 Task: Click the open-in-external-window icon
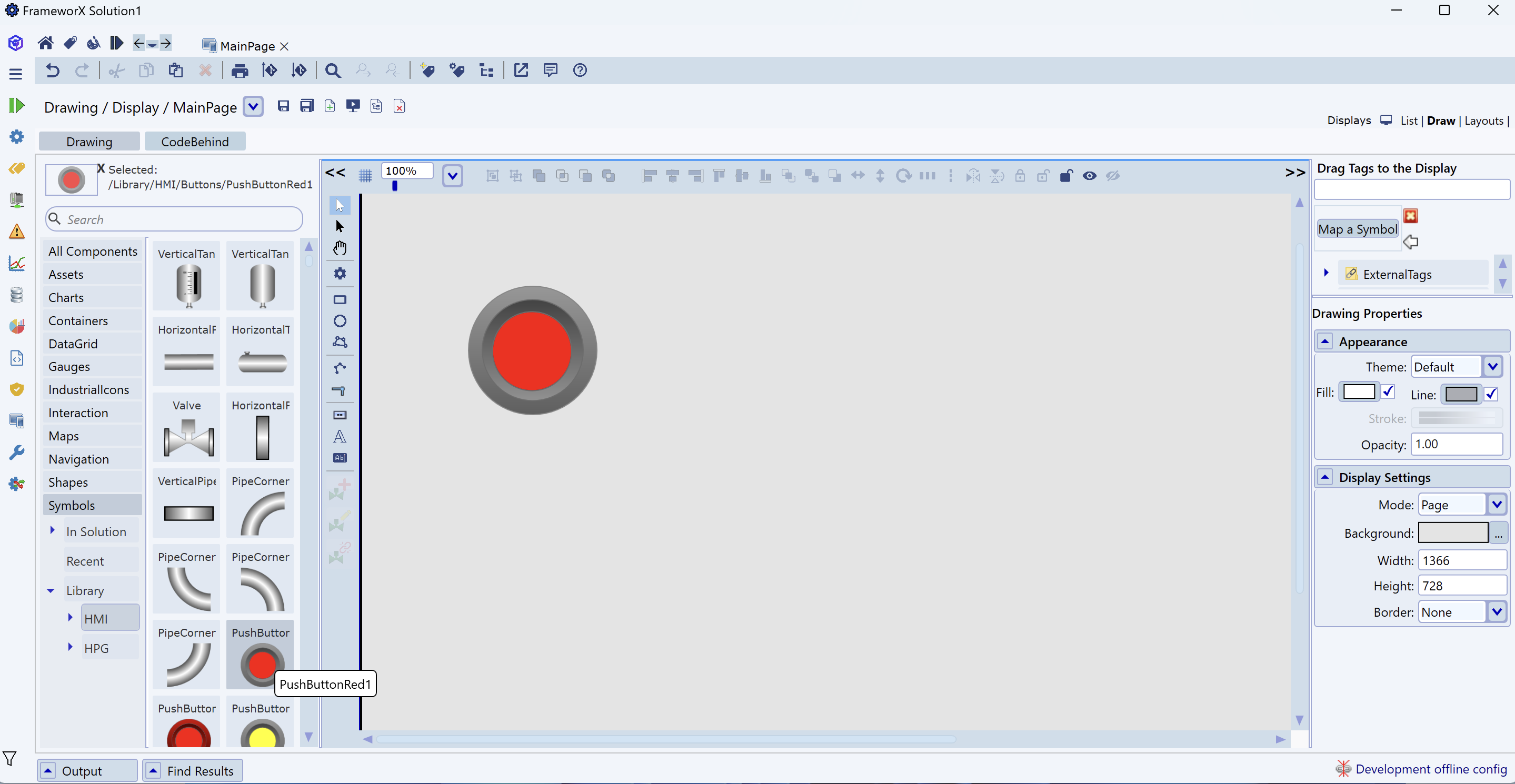[521, 71]
